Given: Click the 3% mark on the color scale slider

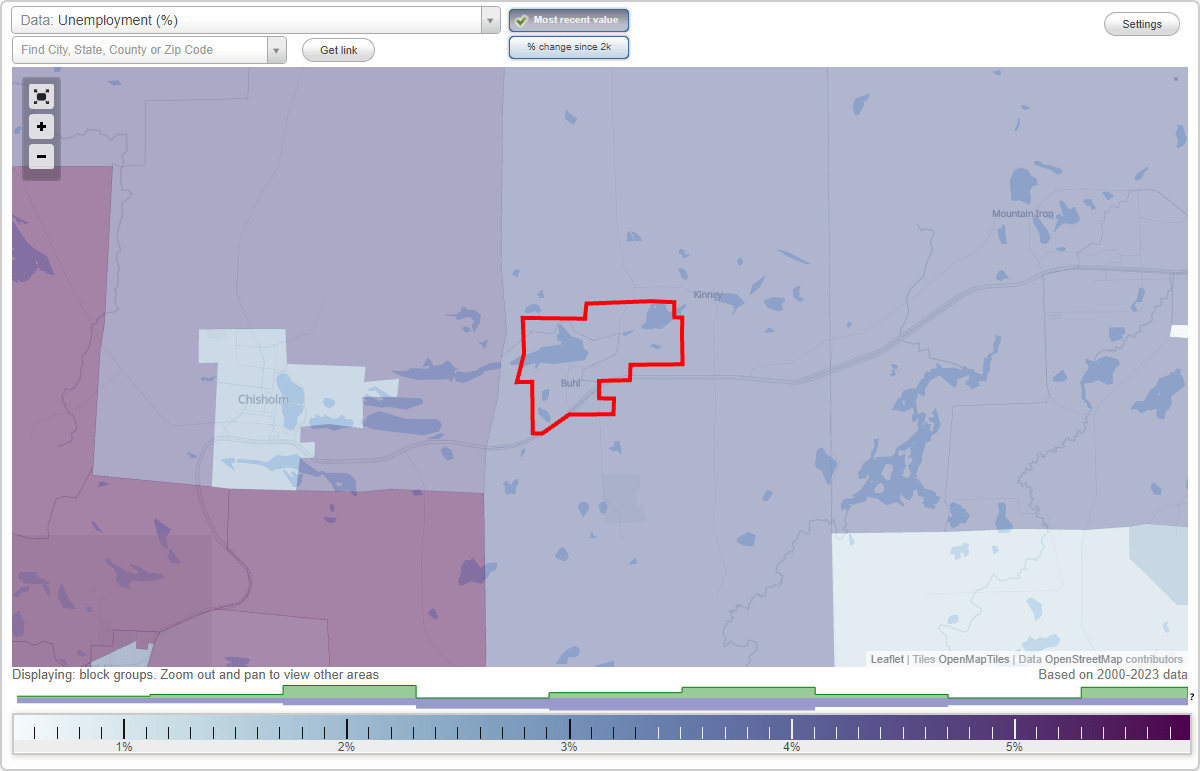Looking at the screenshot, I should point(569,727).
